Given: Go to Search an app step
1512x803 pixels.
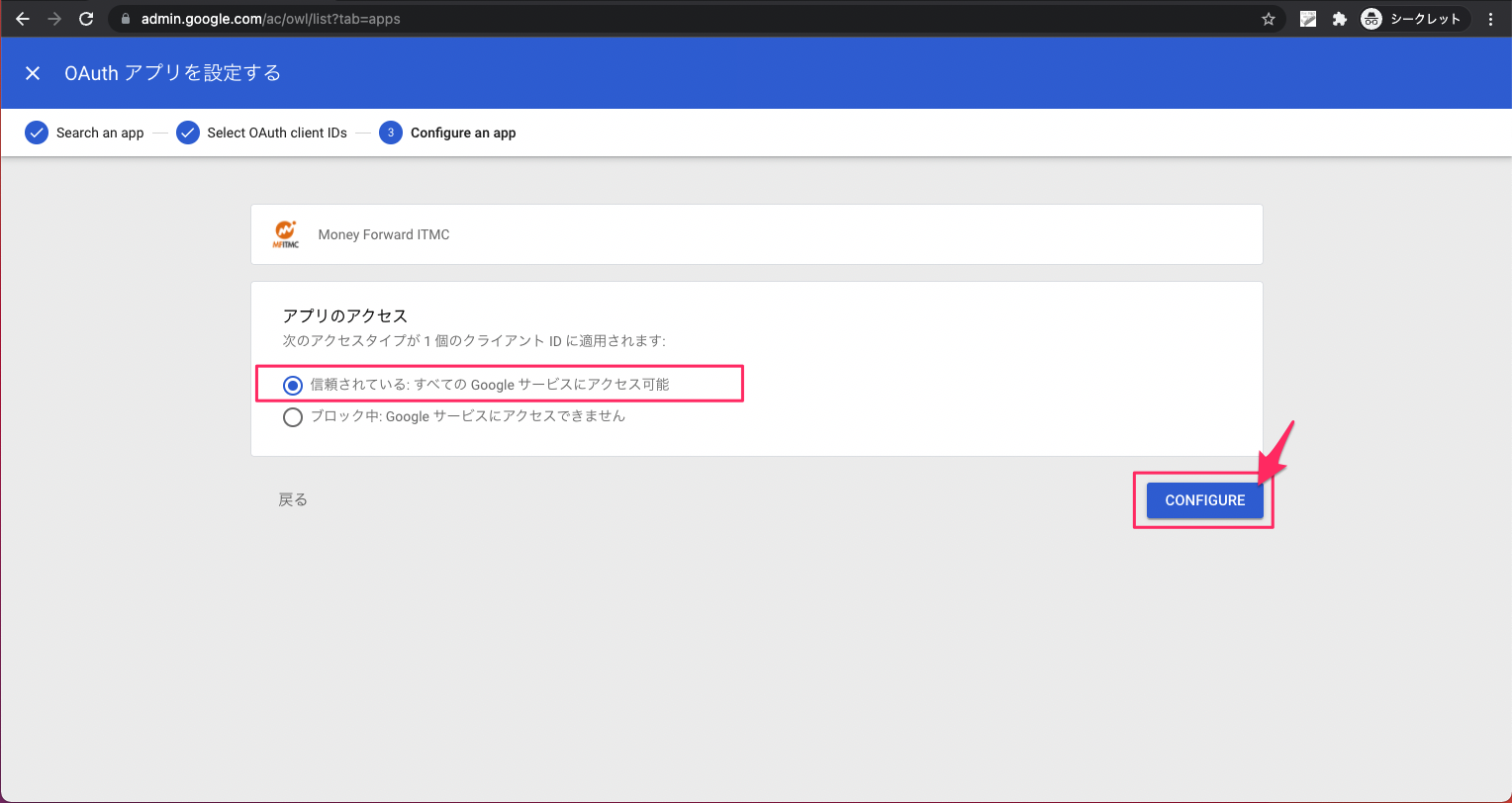Looking at the screenshot, I should pyautogui.click(x=84, y=133).
